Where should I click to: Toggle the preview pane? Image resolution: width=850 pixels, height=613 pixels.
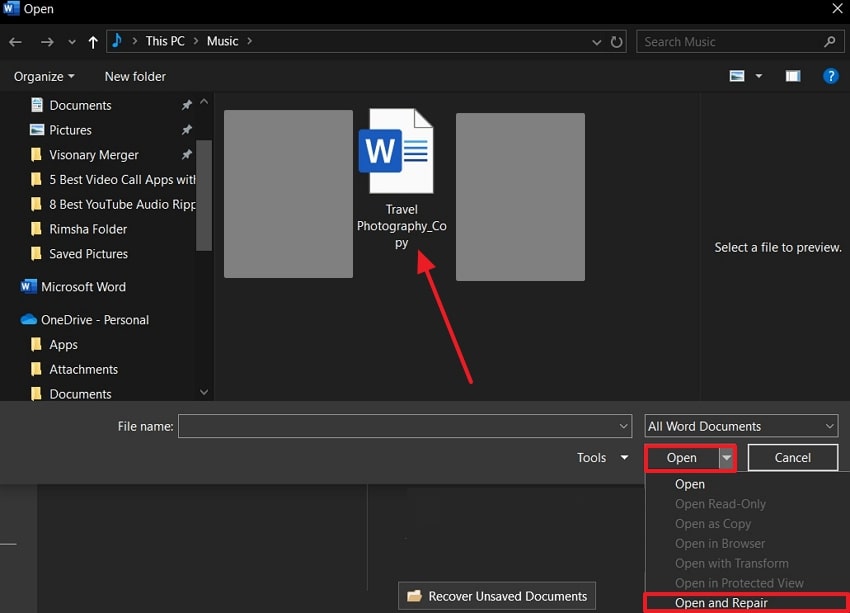tap(793, 76)
